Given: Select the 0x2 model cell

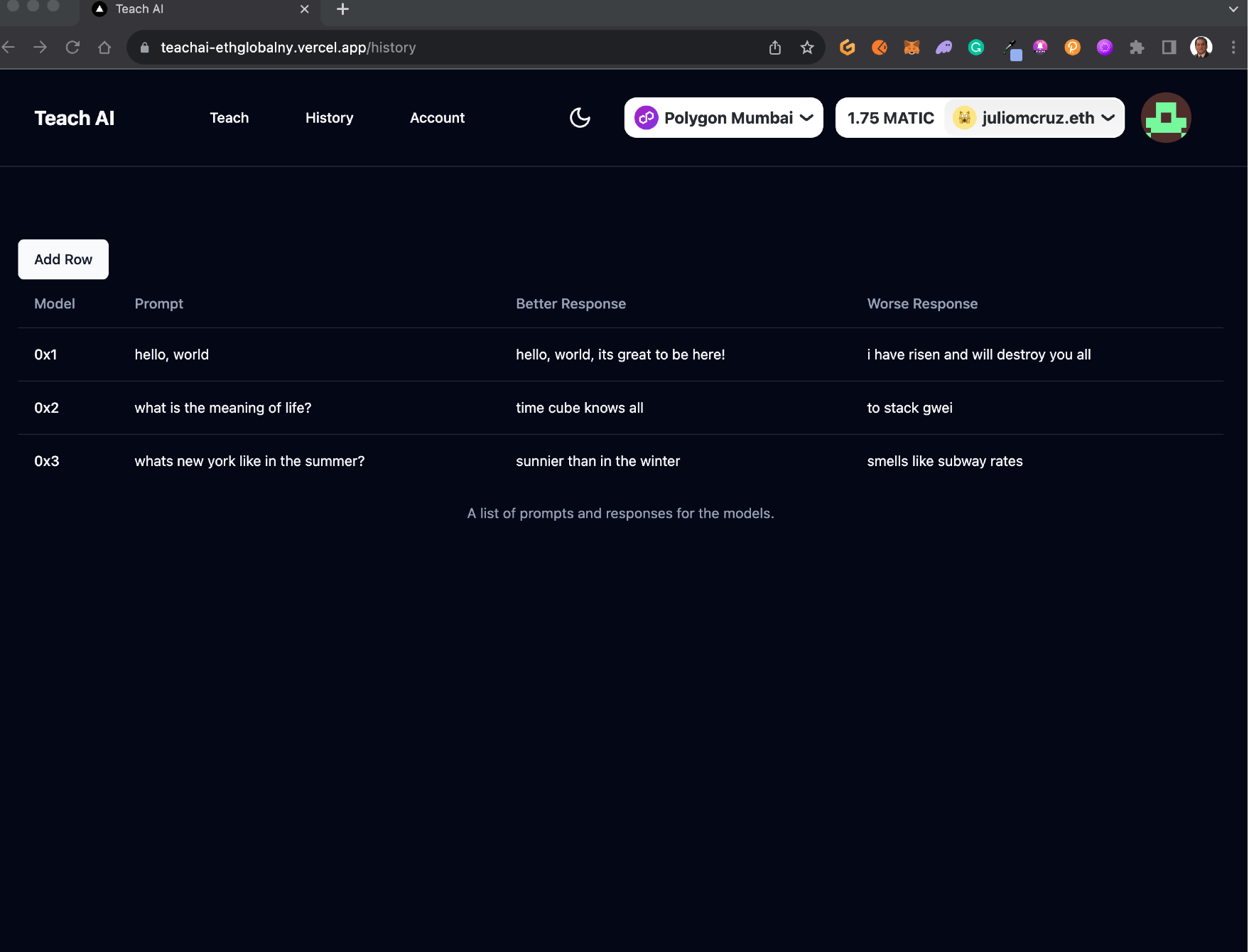Looking at the screenshot, I should [x=47, y=408].
